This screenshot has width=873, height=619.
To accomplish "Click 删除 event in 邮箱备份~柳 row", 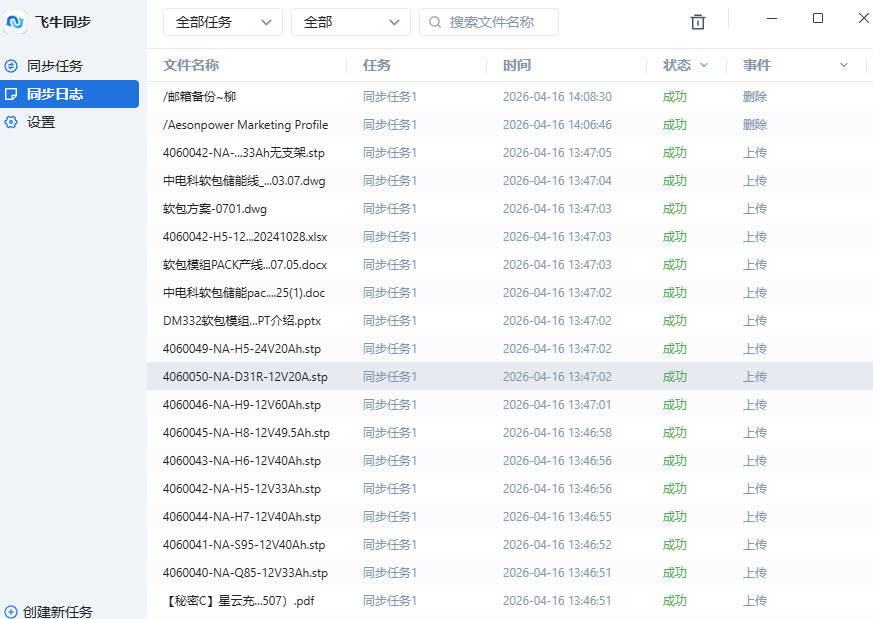I will 755,97.
